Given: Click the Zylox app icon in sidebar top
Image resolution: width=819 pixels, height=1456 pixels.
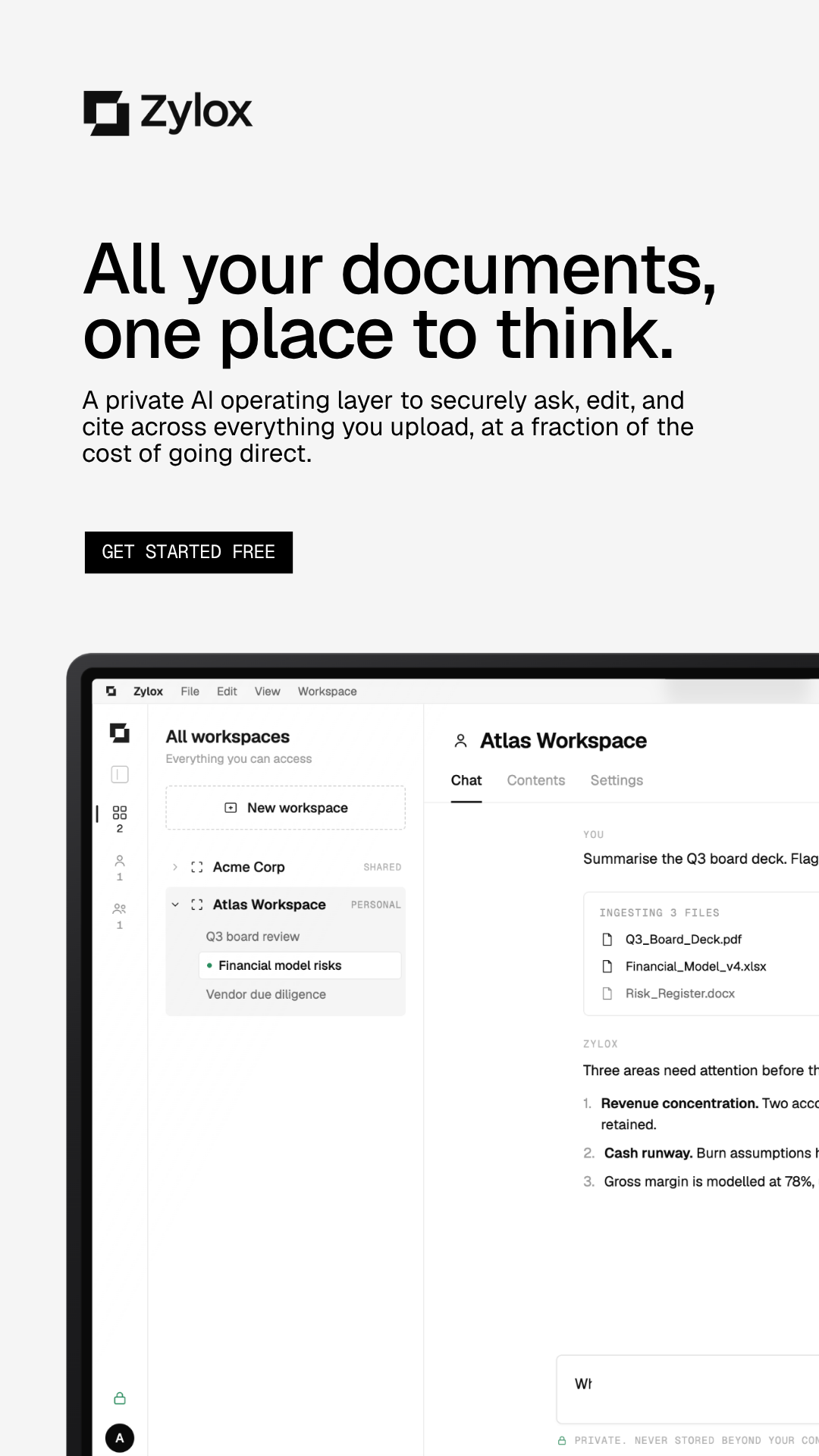Looking at the screenshot, I should click(120, 733).
